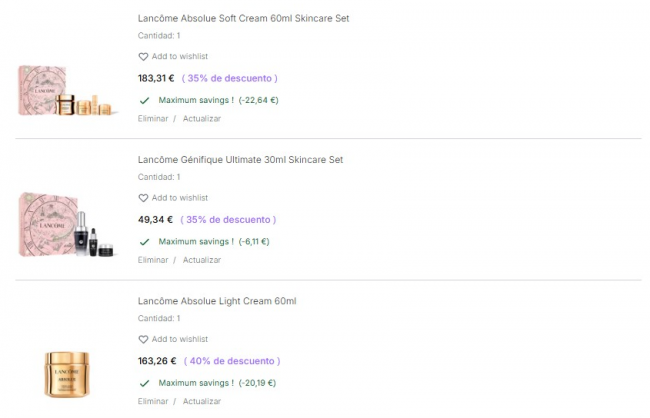Open Lancôme Absolue Light Cream 60ml title

pyautogui.click(x=217, y=301)
